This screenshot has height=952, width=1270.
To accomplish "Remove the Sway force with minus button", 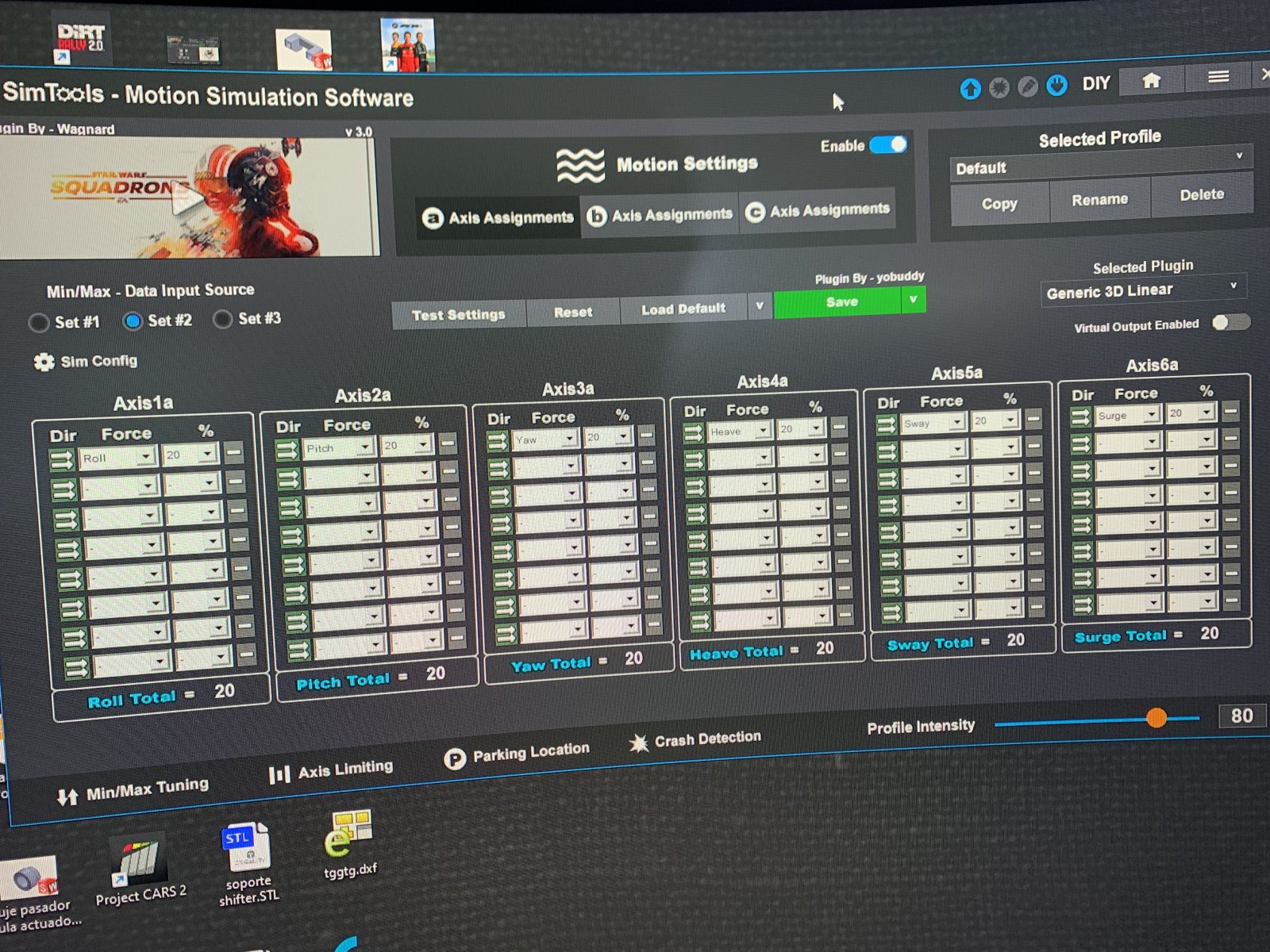I will (x=1033, y=418).
